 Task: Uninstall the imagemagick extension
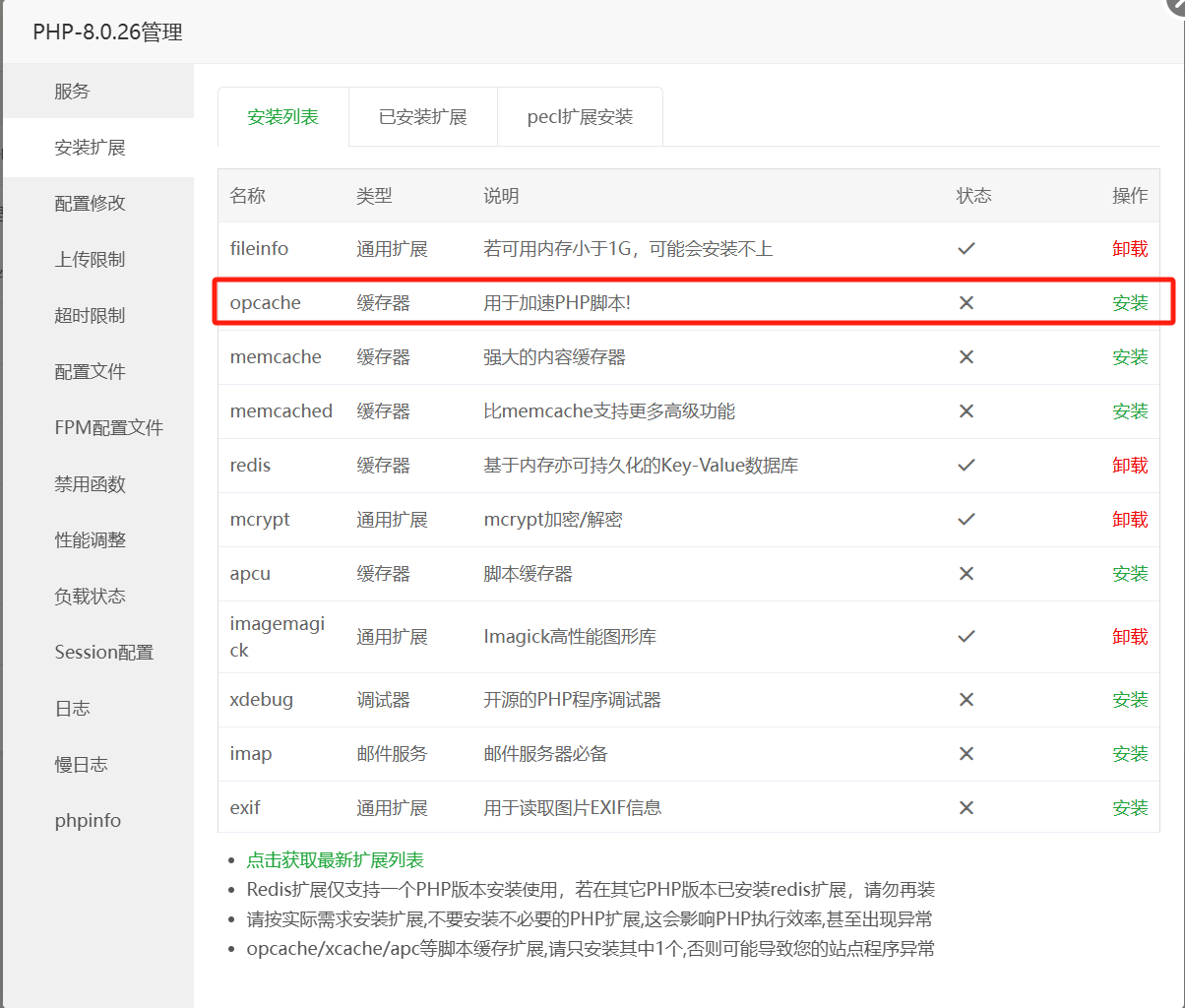(1130, 637)
